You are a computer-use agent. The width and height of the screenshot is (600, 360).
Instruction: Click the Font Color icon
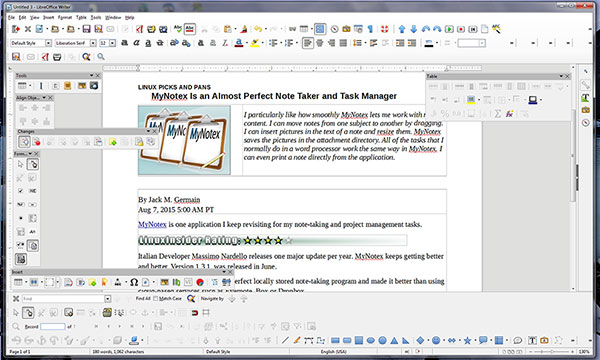click(x=239, y=43)
